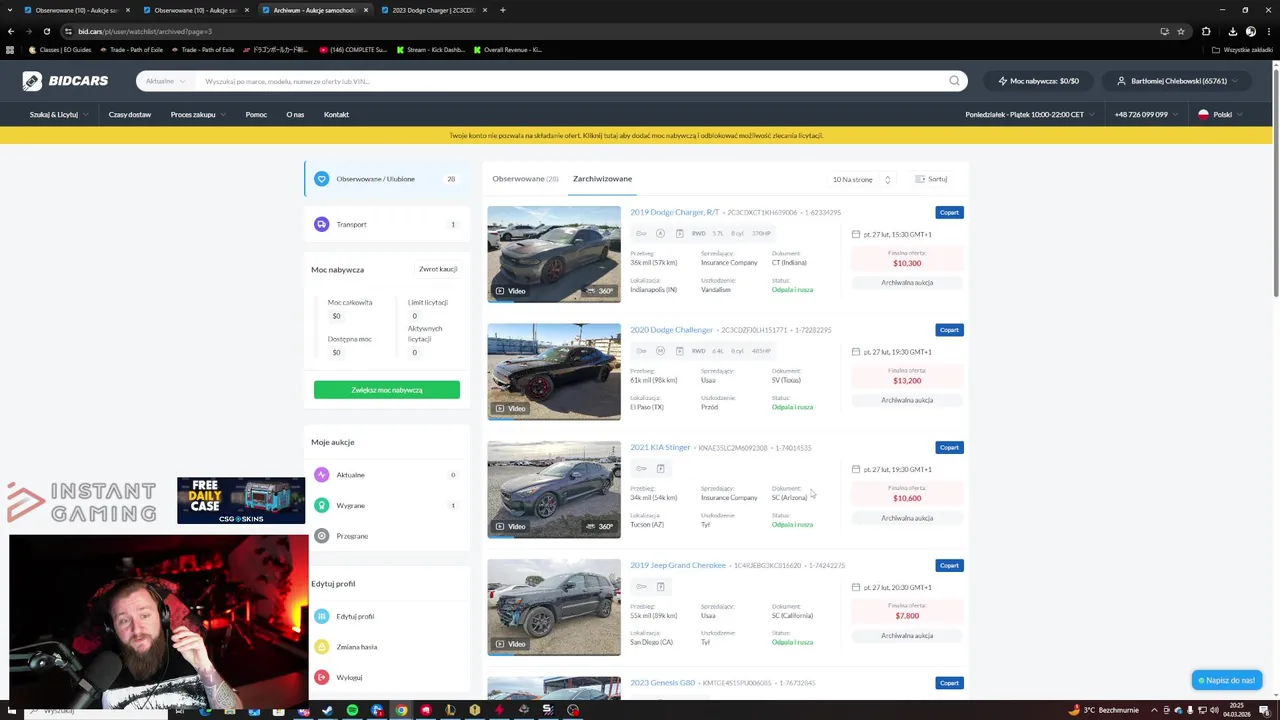The width and height of the screenshot is (1280, 720).
Task: Open the 2019 Dodge Charger, R/T listing link
Action: pyautogui.click(x=674, y=212)
